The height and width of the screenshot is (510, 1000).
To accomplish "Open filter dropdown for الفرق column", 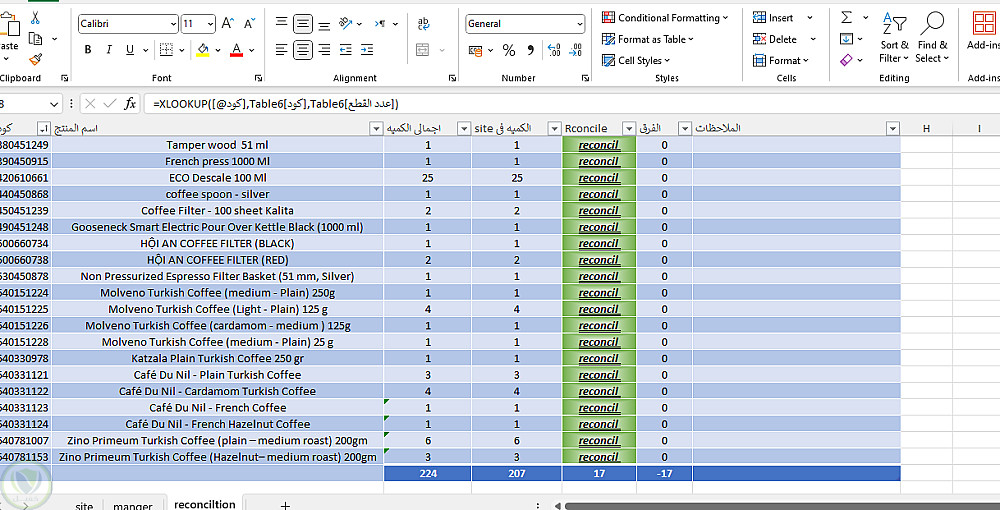I will (685, 129).
